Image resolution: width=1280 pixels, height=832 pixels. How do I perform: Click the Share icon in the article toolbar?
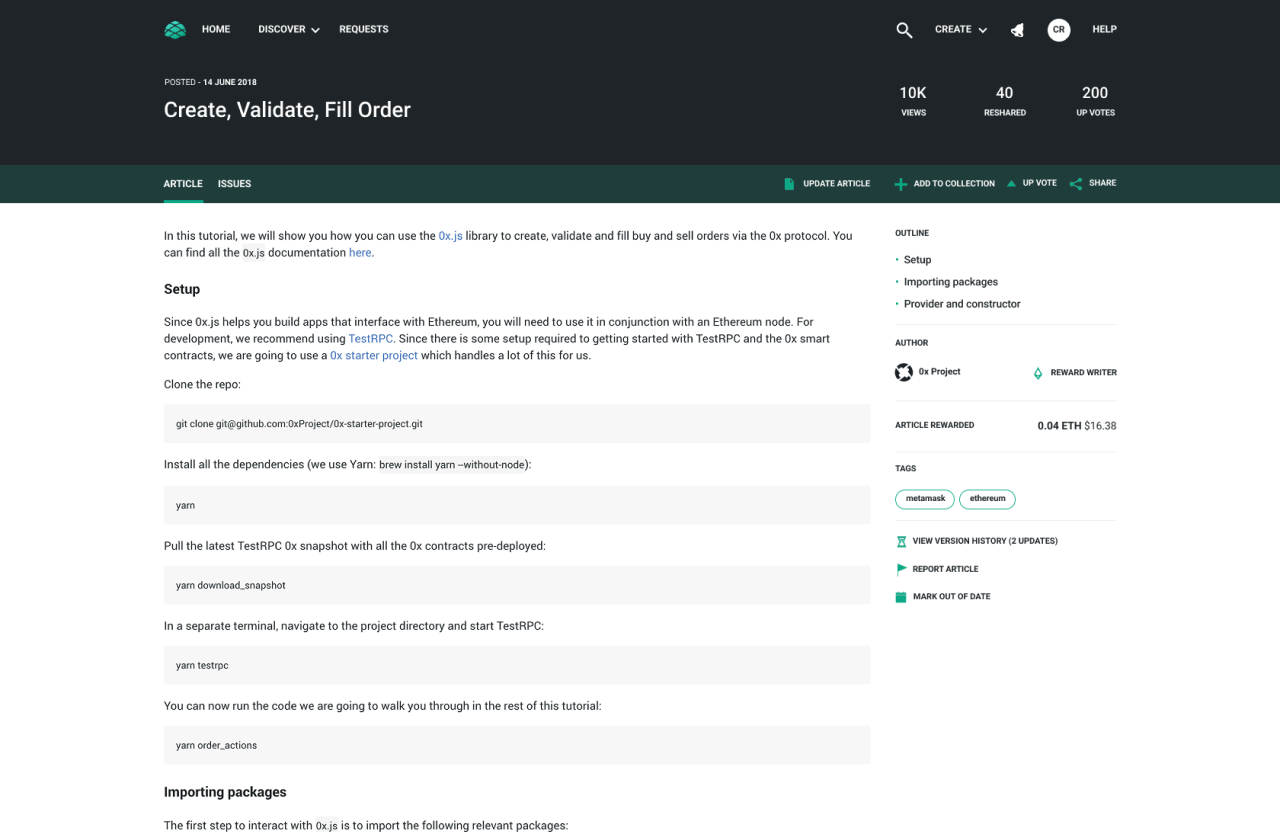(1076, 184)
